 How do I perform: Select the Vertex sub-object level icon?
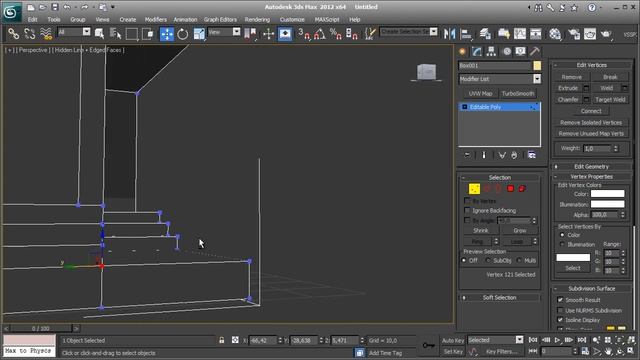point(474,189)
